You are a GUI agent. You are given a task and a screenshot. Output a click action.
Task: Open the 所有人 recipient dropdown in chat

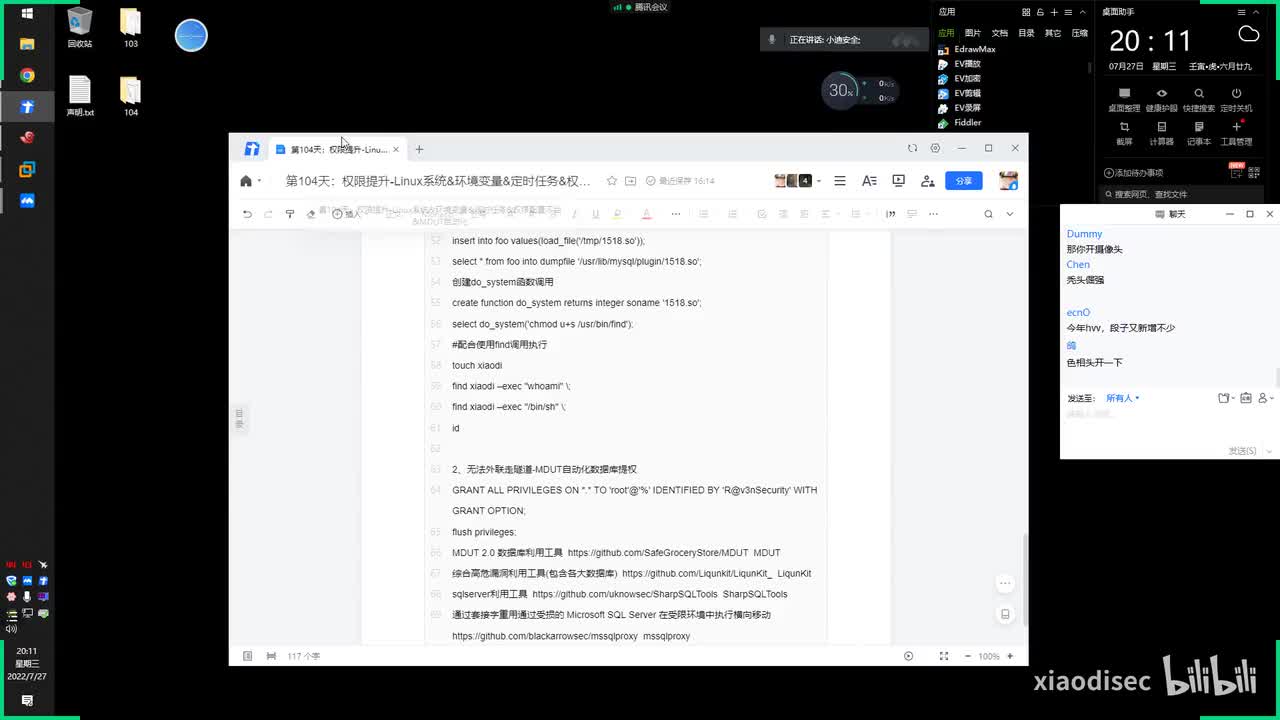pos(1122,398)
